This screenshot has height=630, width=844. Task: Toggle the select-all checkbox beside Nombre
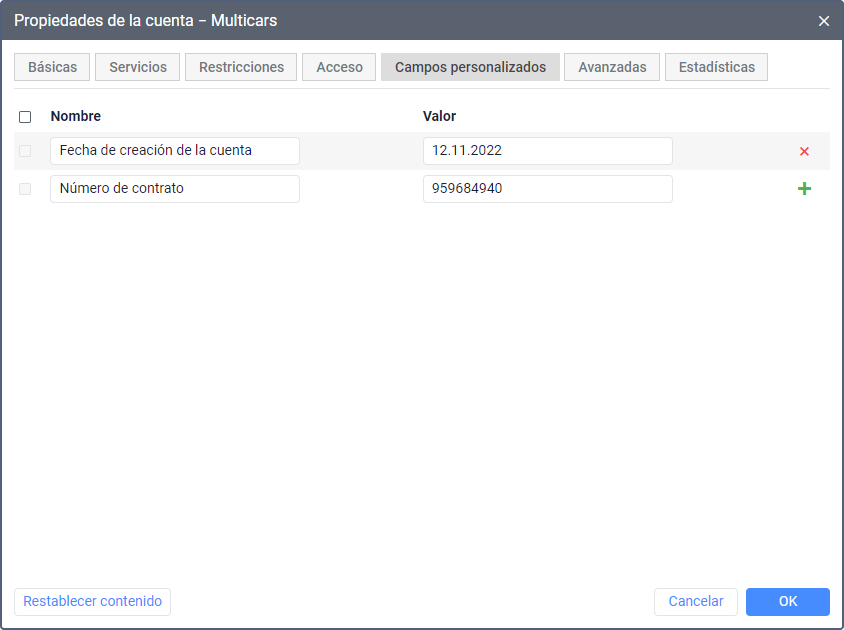tap(25, 117)
